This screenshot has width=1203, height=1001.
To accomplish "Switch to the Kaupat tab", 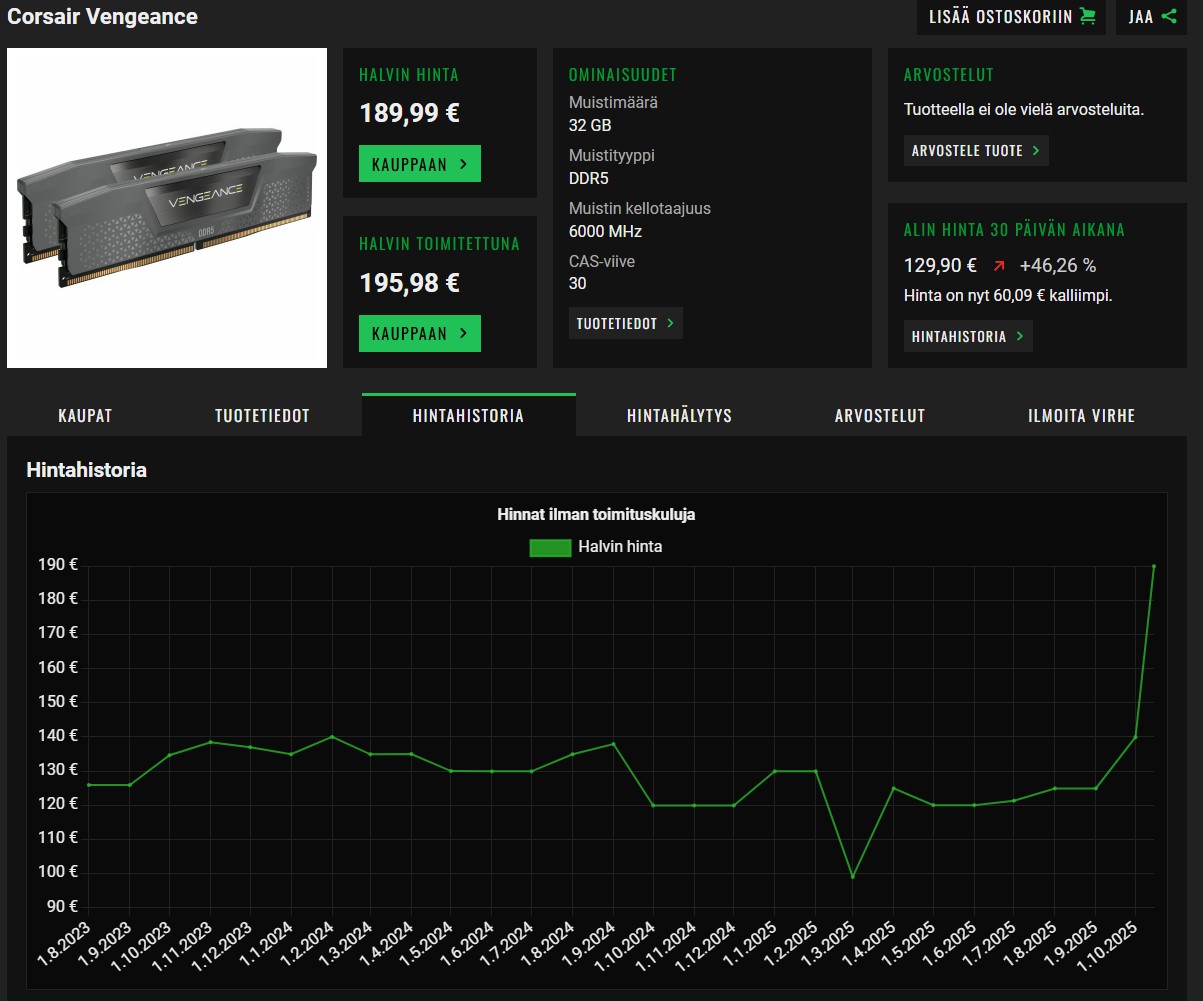I will (85, 415).
